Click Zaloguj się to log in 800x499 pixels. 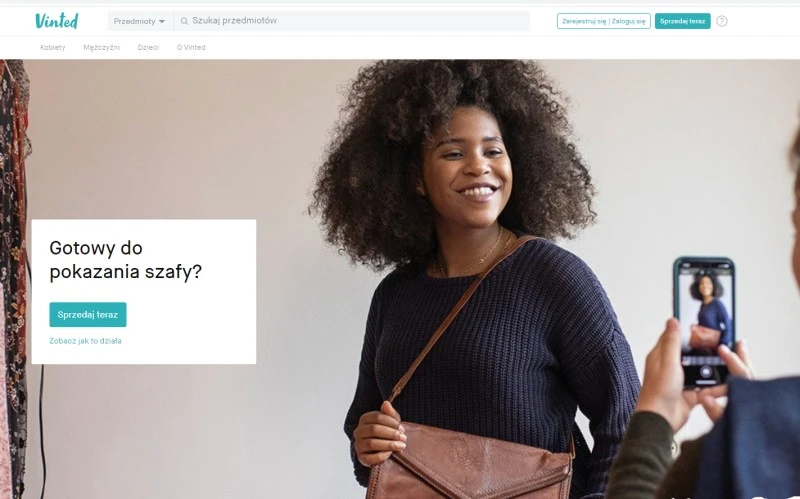coord(629,21)
